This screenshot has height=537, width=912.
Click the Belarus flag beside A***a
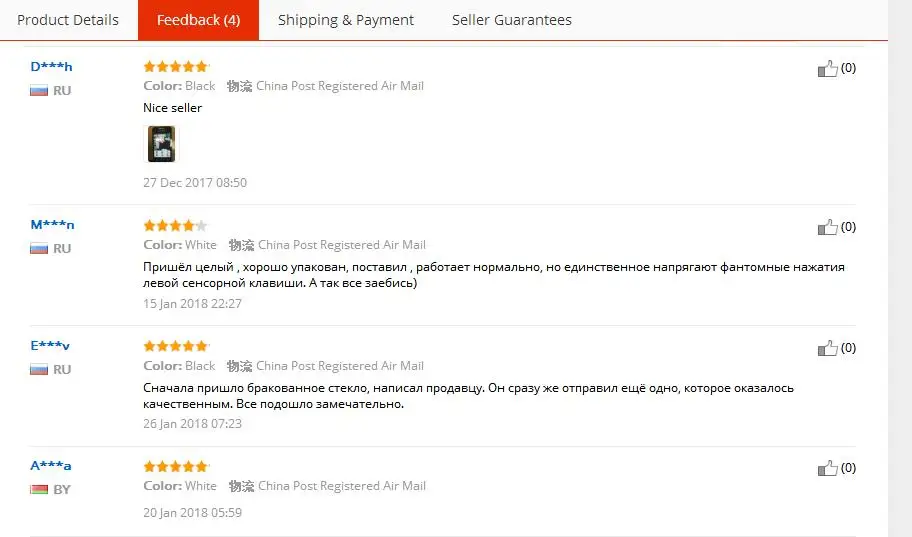pos(39,489)
